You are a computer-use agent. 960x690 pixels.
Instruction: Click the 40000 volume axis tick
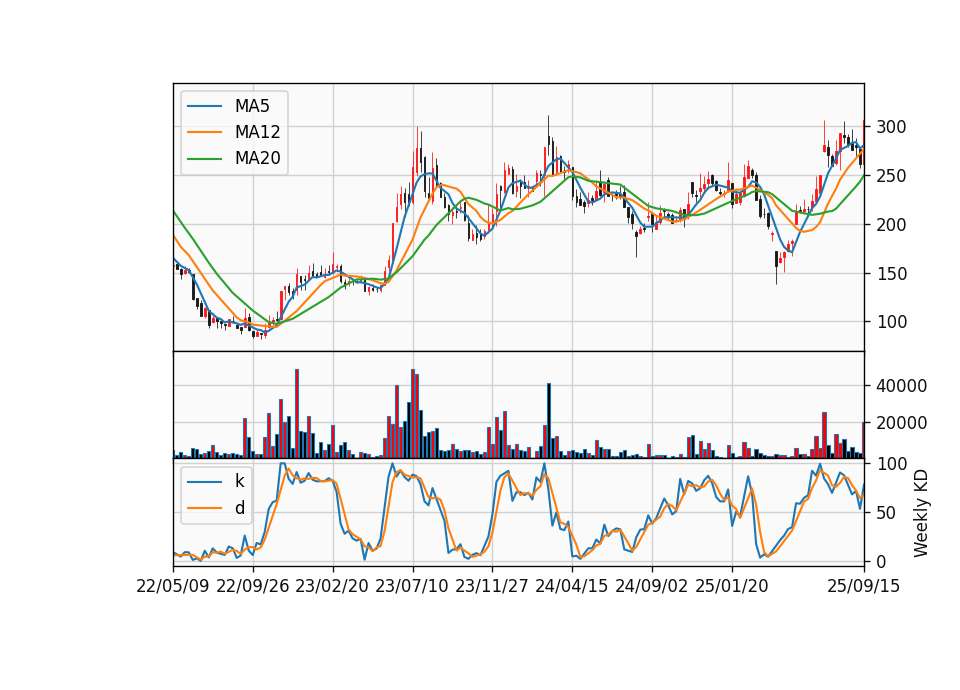coord(901,386)
